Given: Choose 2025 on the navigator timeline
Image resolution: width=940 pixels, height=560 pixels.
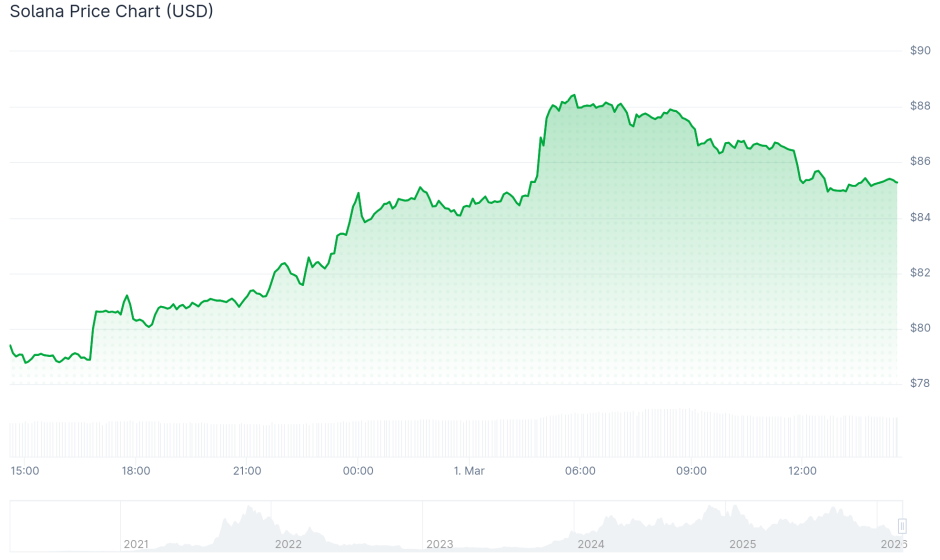Looking at the screenshot, I should coord(742,544).
